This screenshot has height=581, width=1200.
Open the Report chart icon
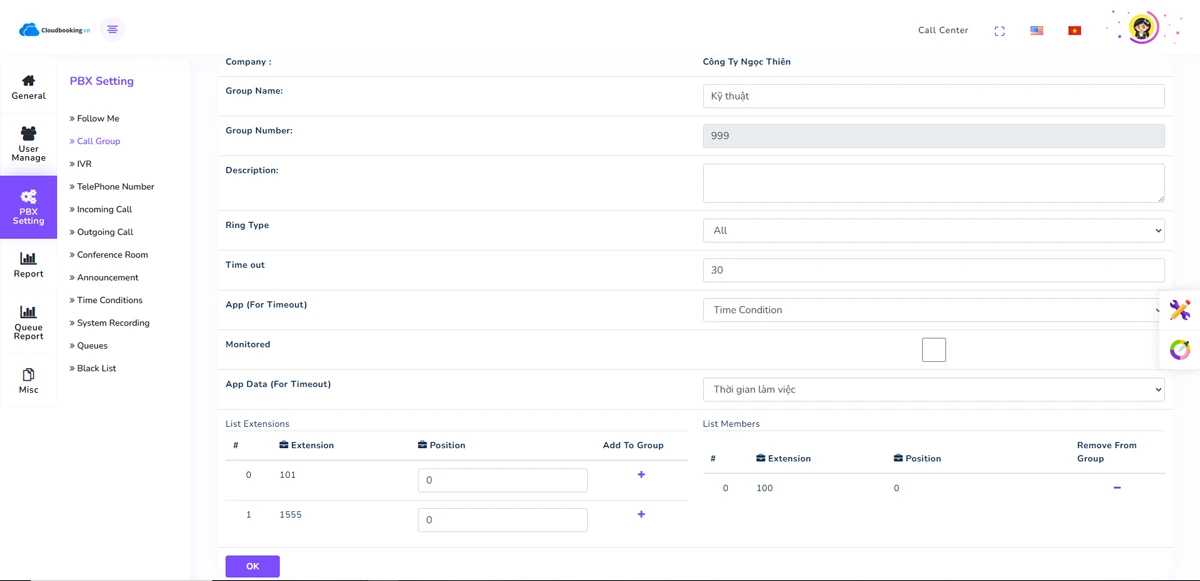28,265
